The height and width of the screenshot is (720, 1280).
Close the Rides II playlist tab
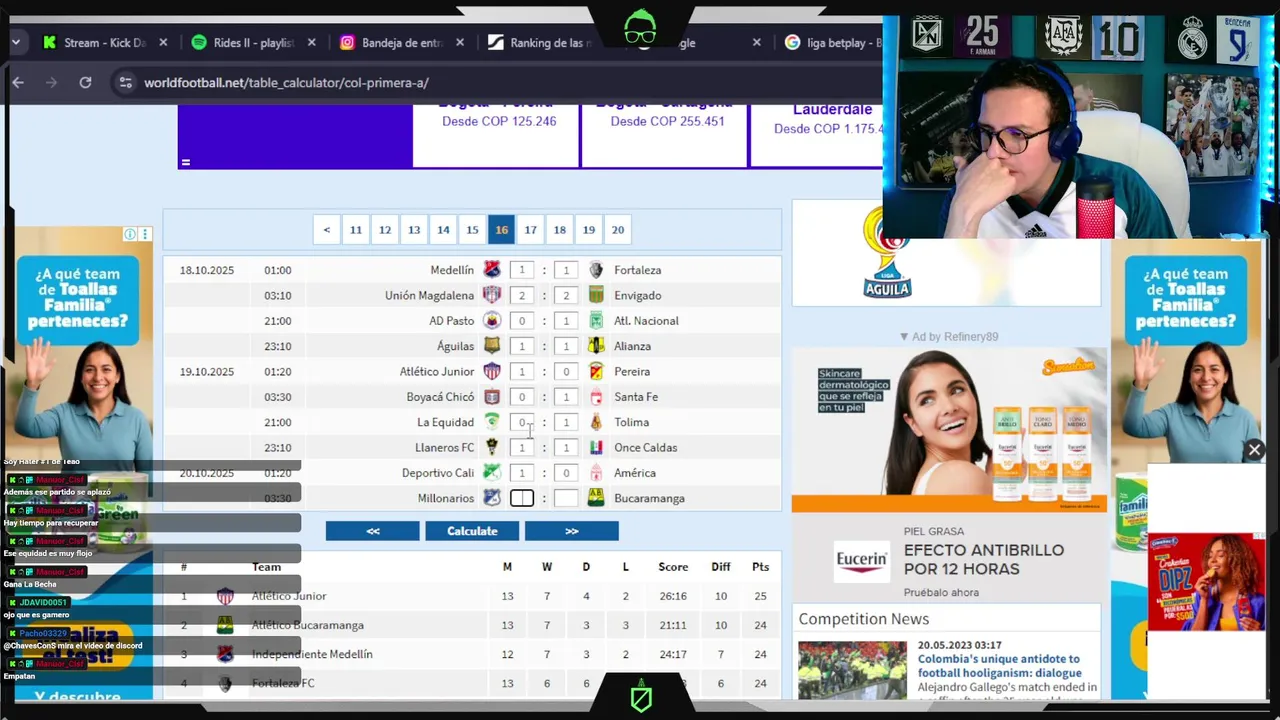point(312,43)
